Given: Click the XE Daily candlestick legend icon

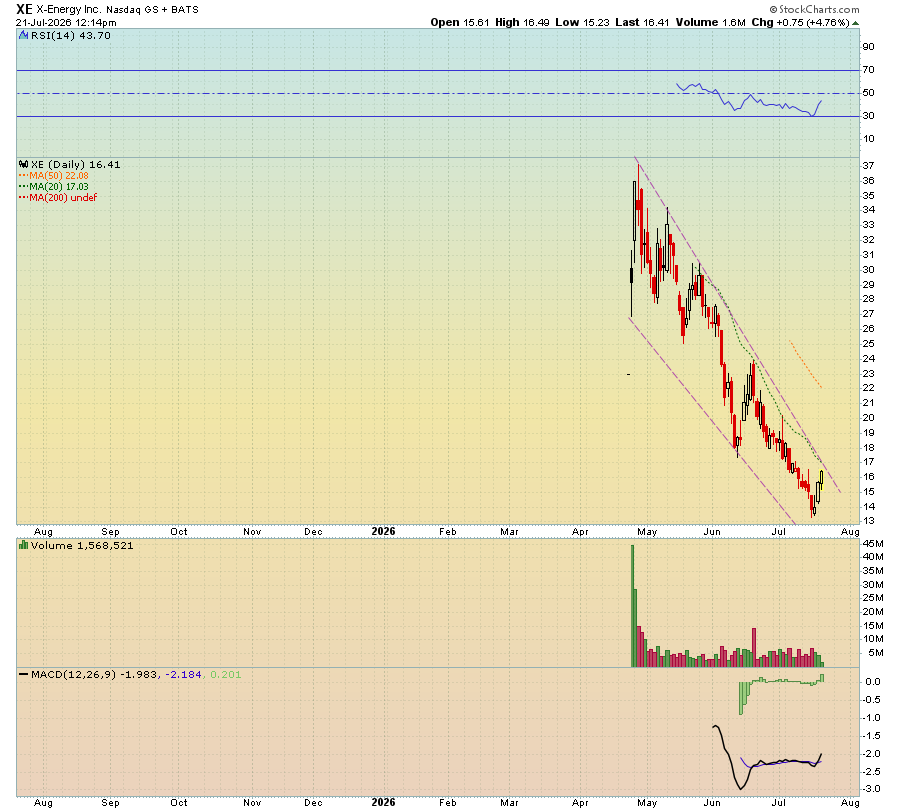Looking at the screenshot, I should (x=24, y=165).
